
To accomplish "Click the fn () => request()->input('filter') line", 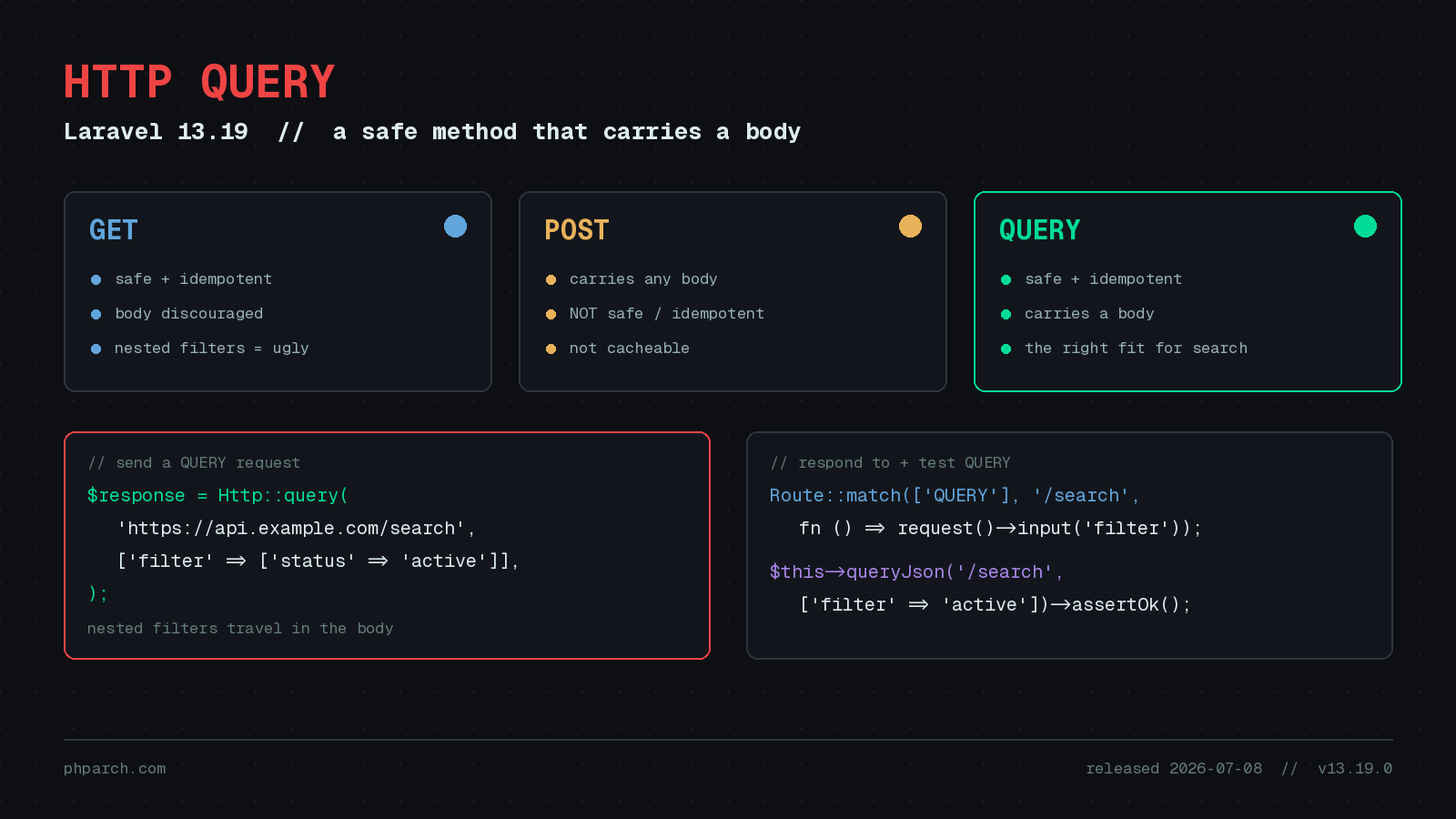I will (x=1000, y=529).
